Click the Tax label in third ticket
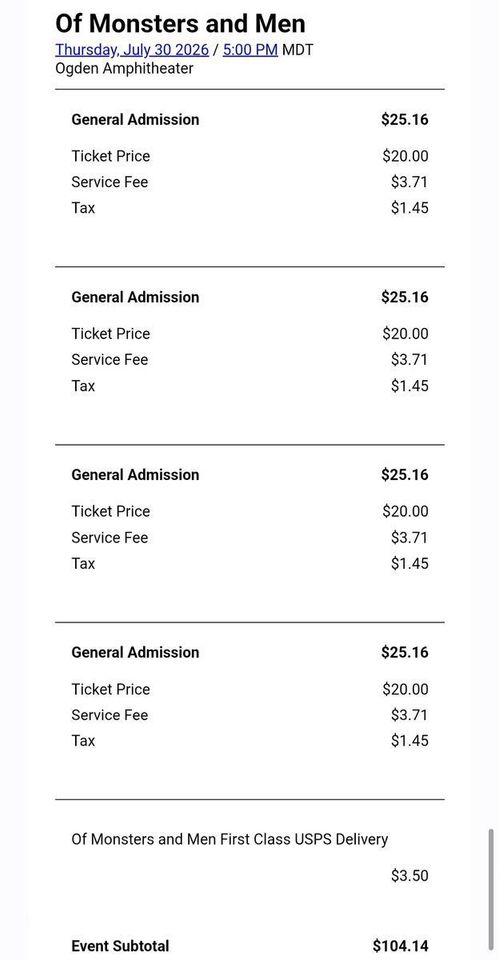The height and width of the screenshot is (960, 499). point(83,563)
